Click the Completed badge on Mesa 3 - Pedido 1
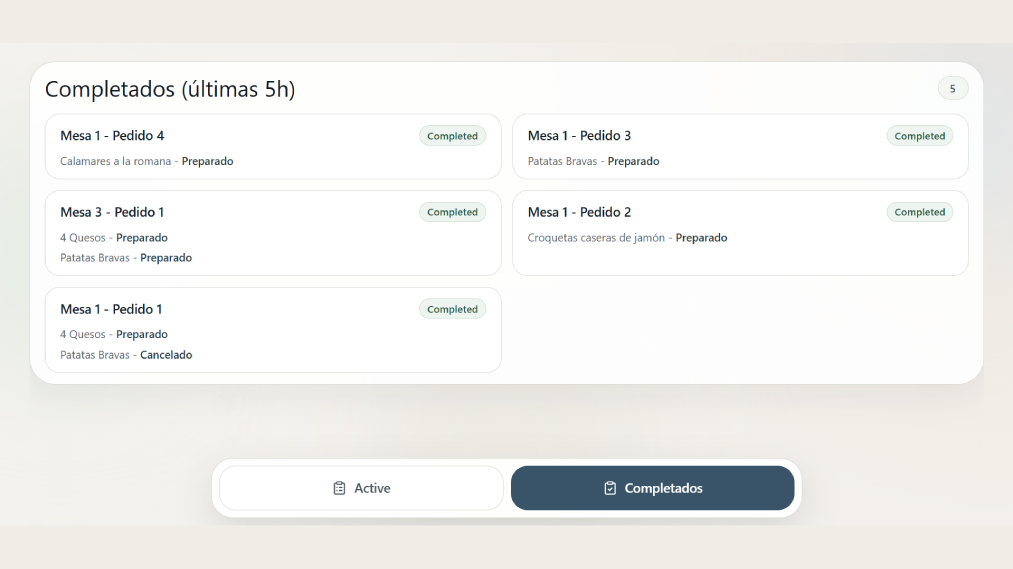Viewport: 1013px width, 569px height. pos(452,212)
